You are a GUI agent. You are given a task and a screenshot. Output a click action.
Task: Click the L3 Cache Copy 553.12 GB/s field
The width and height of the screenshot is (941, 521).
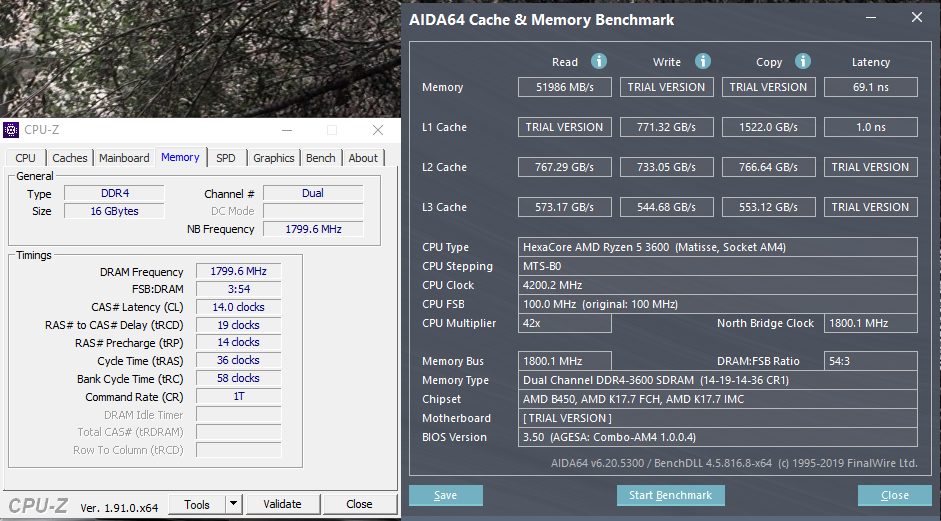pos(769,207)
